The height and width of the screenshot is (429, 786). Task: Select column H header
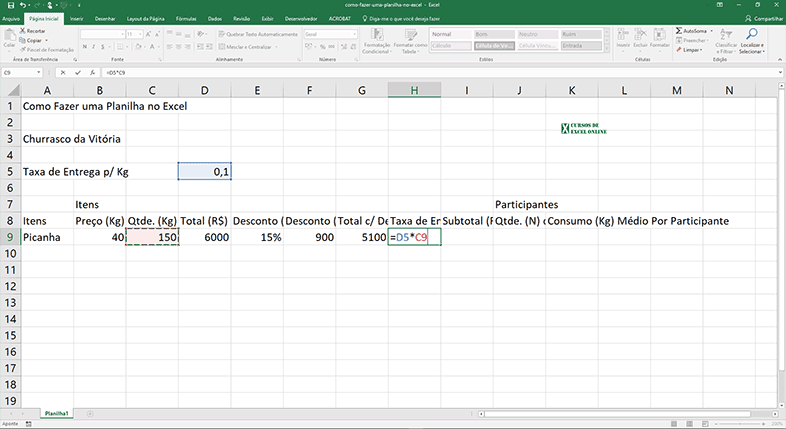coord(414,90)
